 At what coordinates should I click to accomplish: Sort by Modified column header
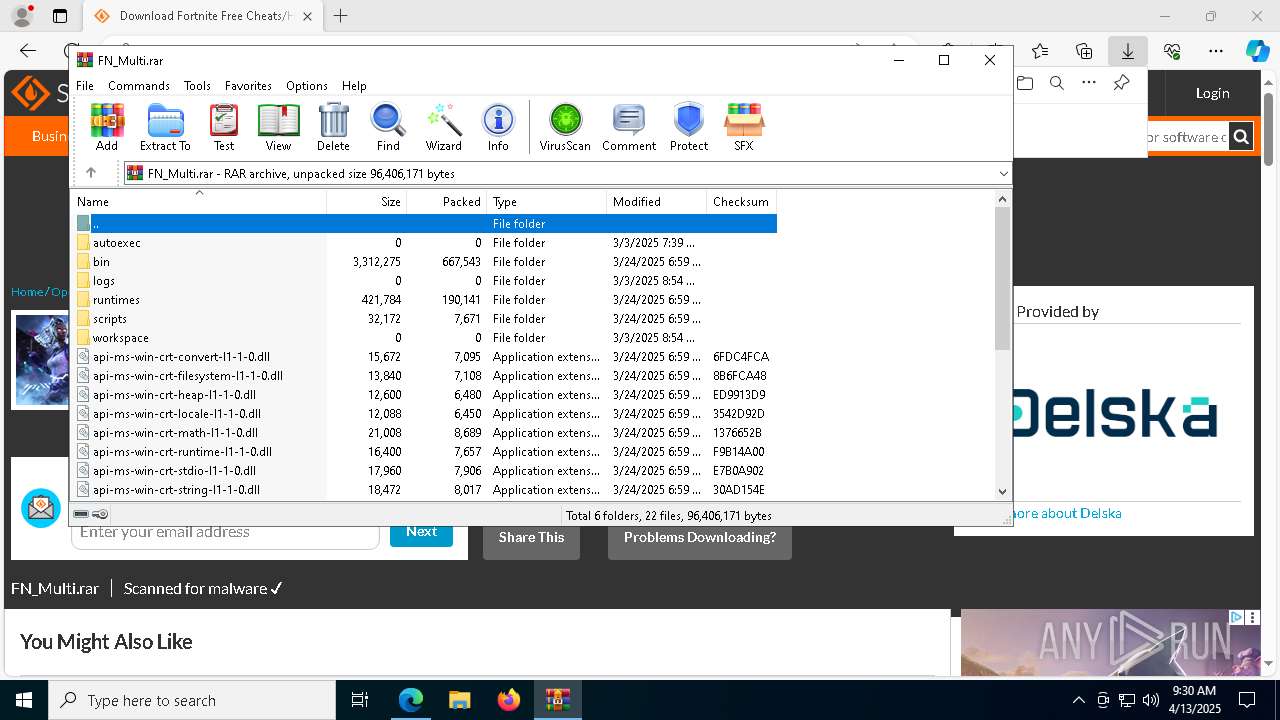coord(657,202)
